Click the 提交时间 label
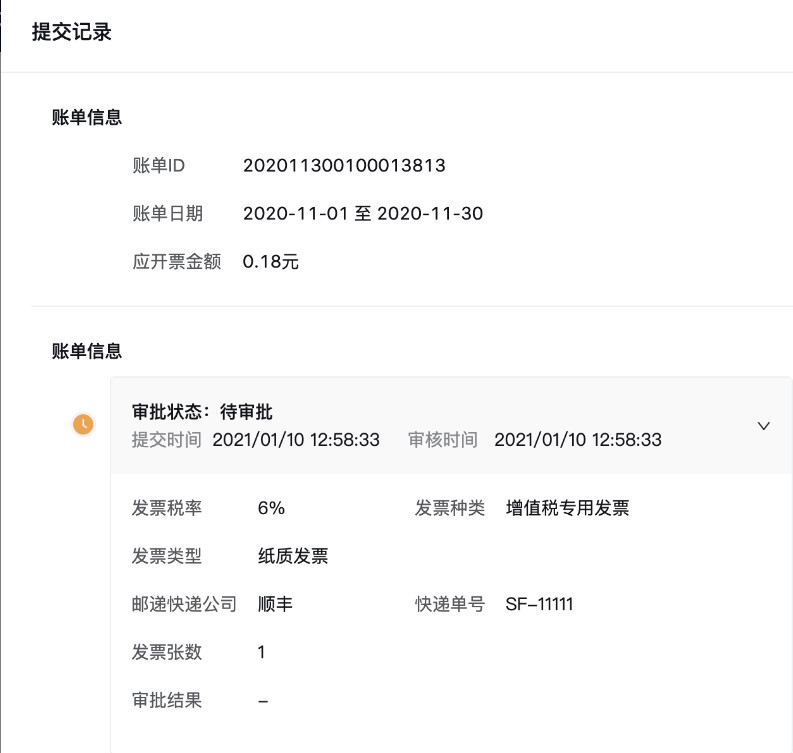Viewport: 793px width, 753px height. pos(167,439)
